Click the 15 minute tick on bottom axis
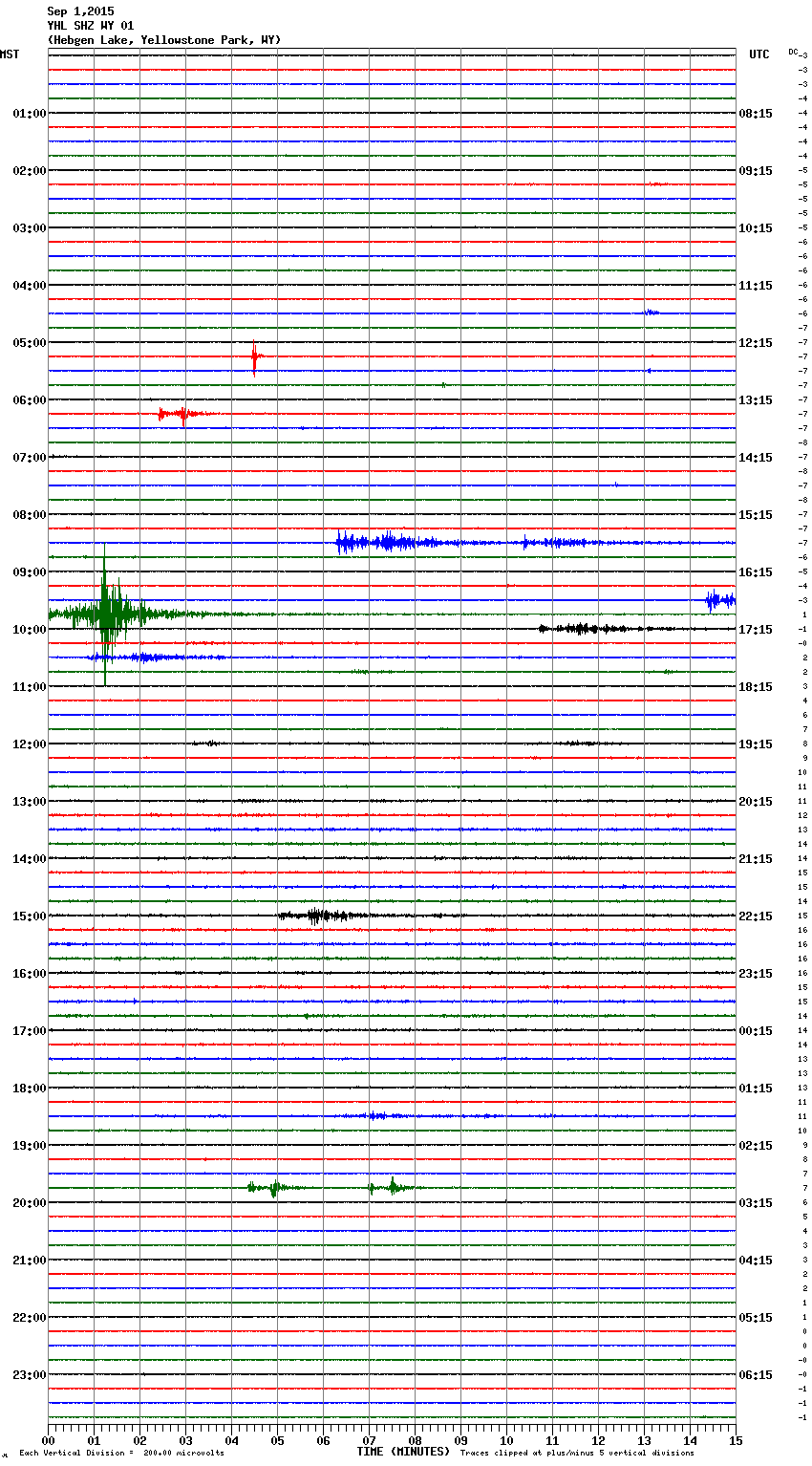 pos(735,1440)
